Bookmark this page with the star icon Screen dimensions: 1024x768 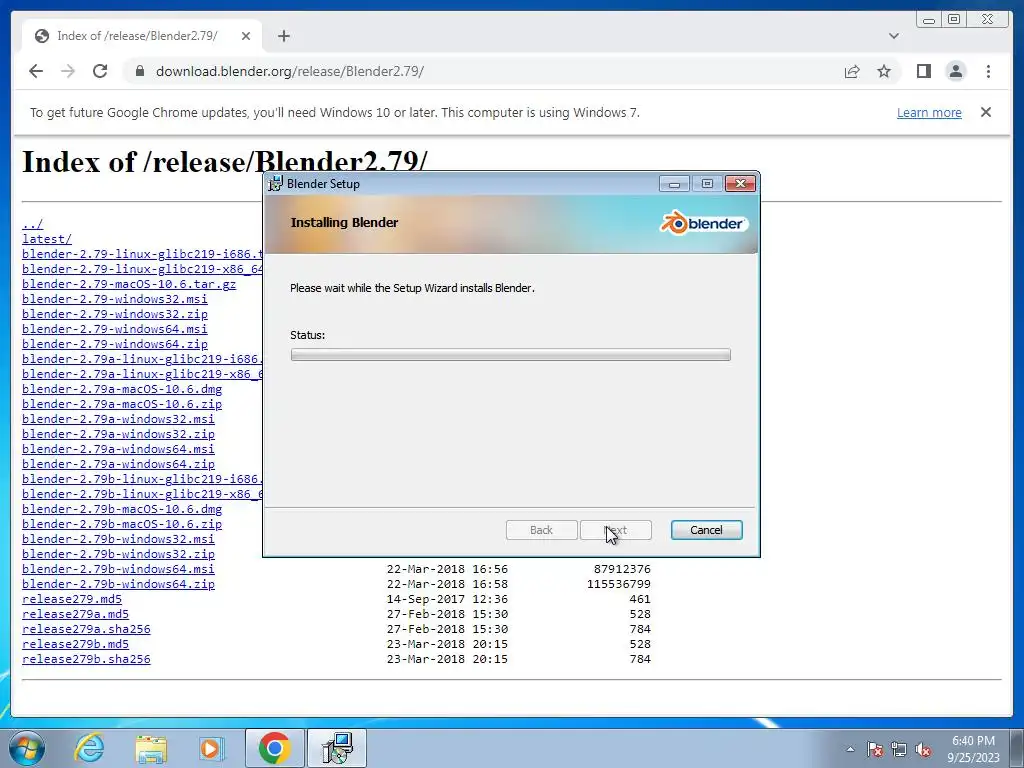coord(884,71)
